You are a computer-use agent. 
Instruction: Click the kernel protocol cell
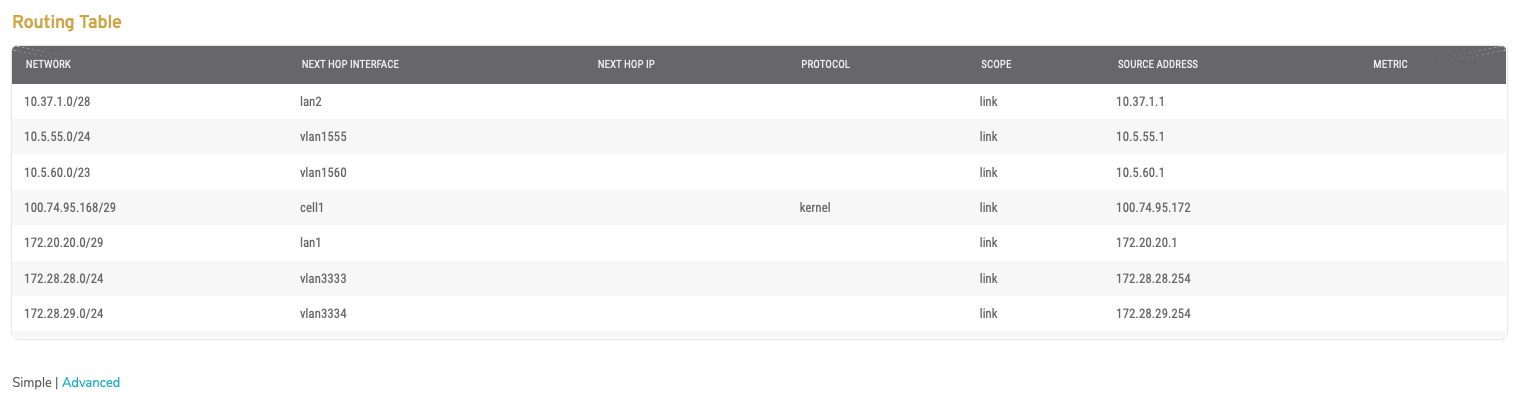(816, 208)
